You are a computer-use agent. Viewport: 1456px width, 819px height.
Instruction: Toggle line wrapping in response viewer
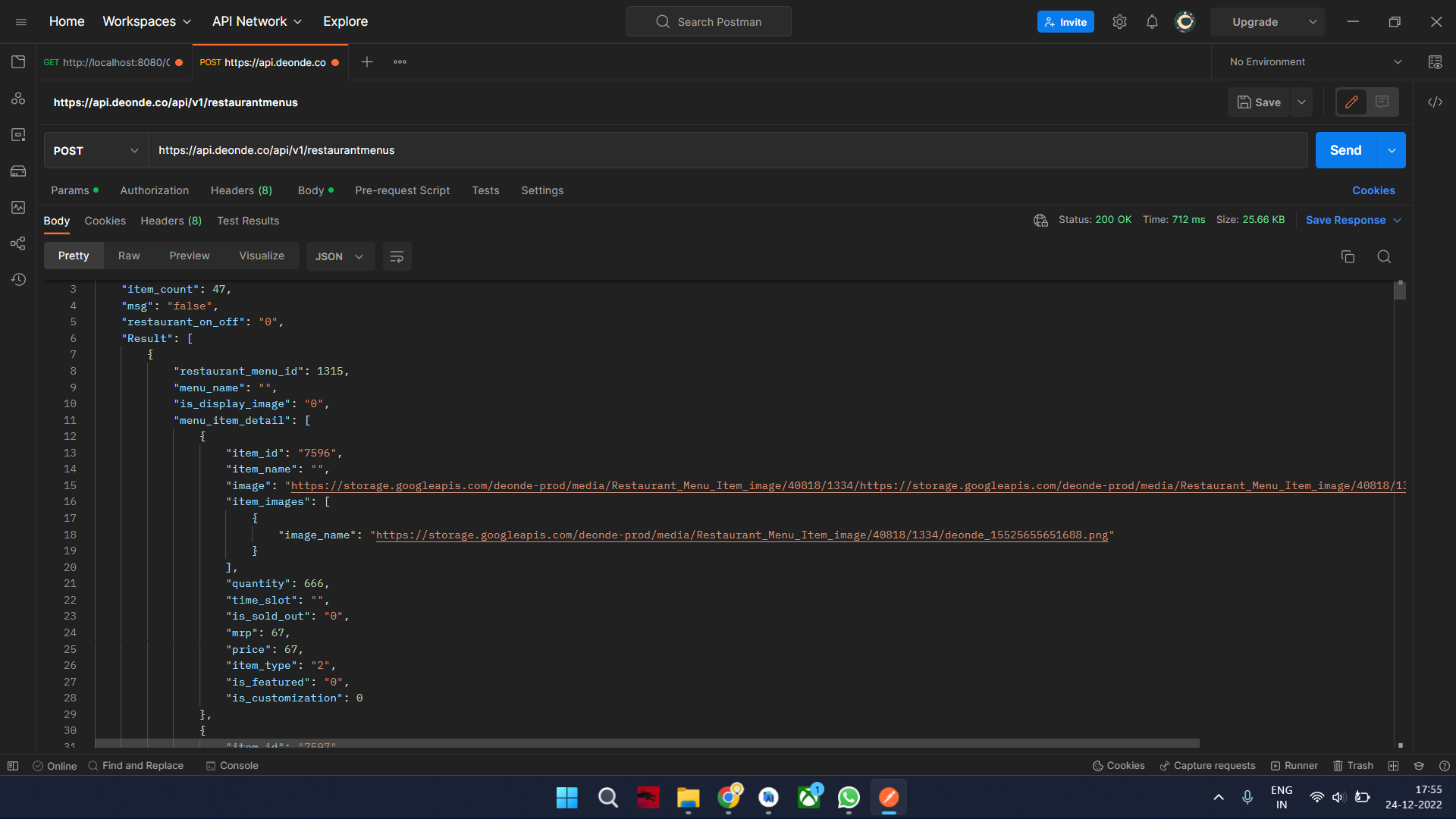(x=397, y=256)
